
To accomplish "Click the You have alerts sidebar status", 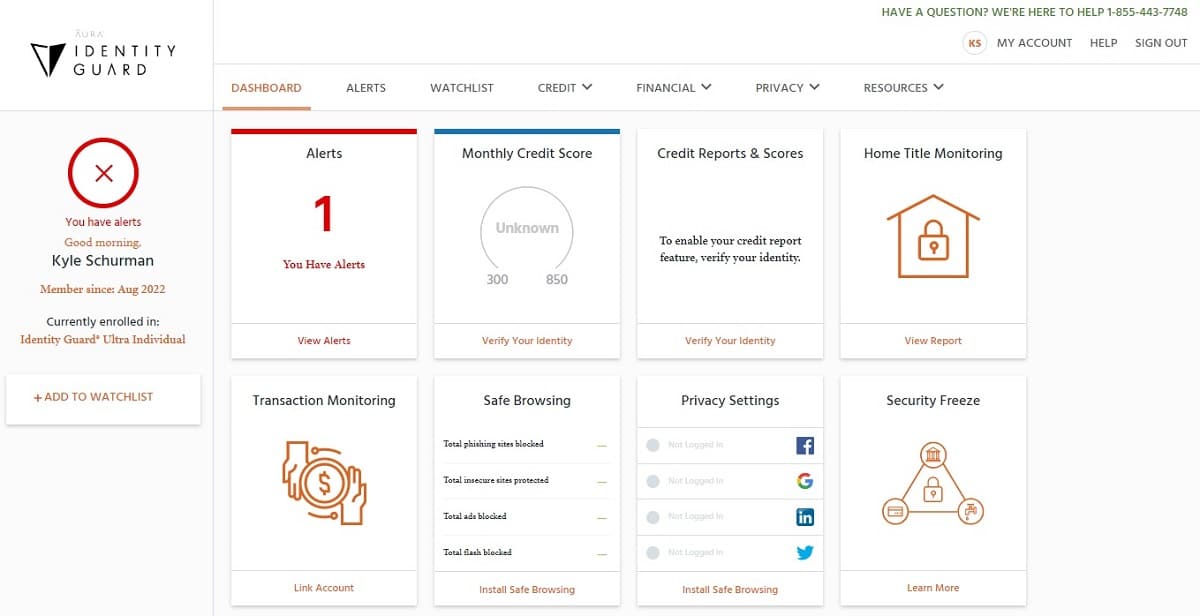I will pyautogui.click(x=103, y=222).
